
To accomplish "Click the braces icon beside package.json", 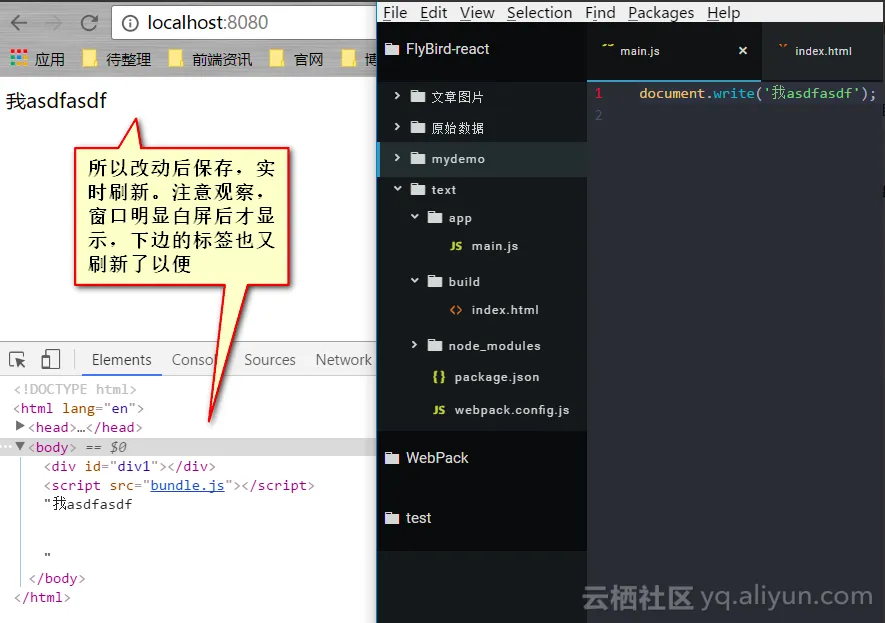I will (439, 377).
